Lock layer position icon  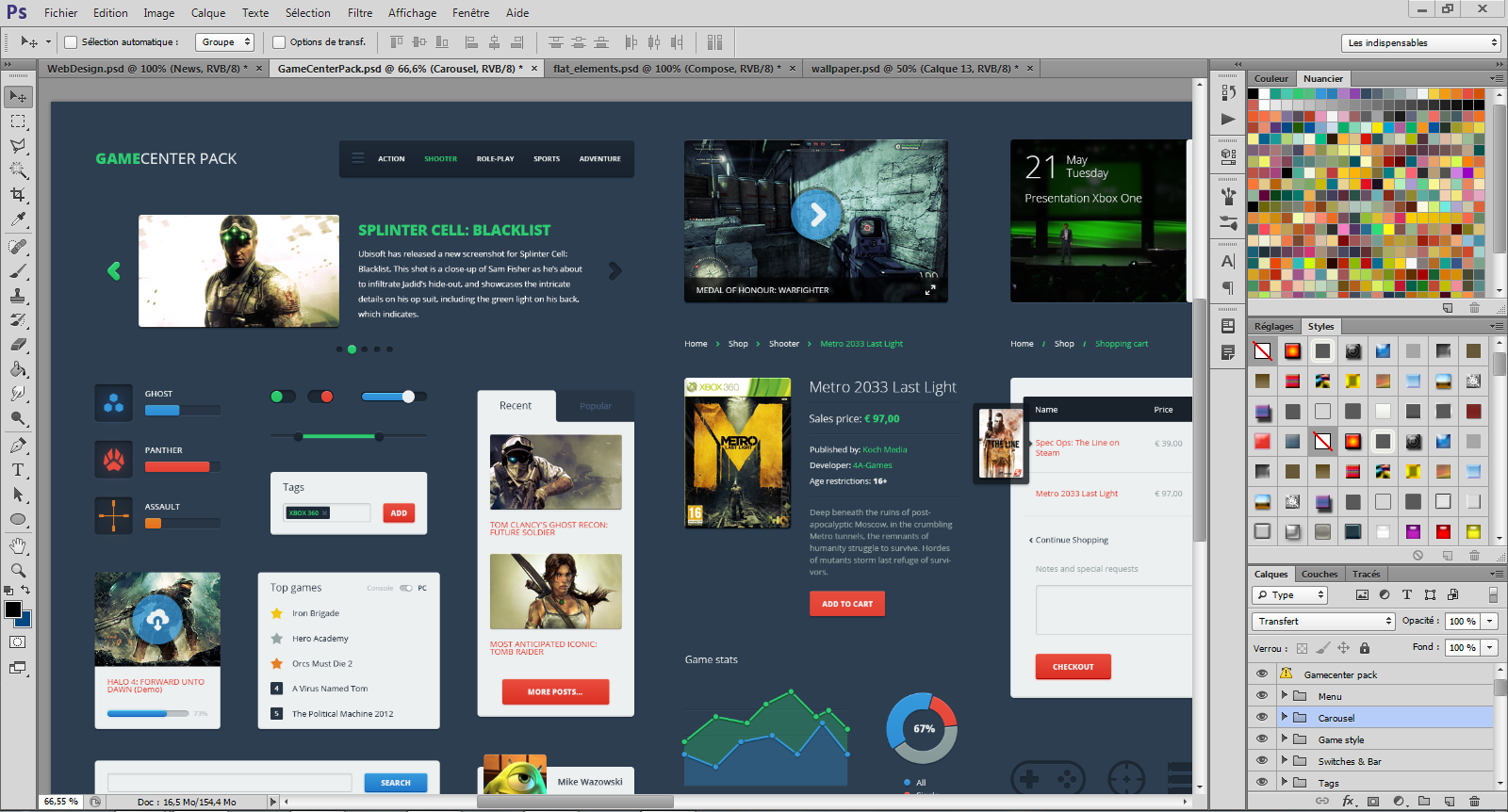click(x=1344, y=648)
